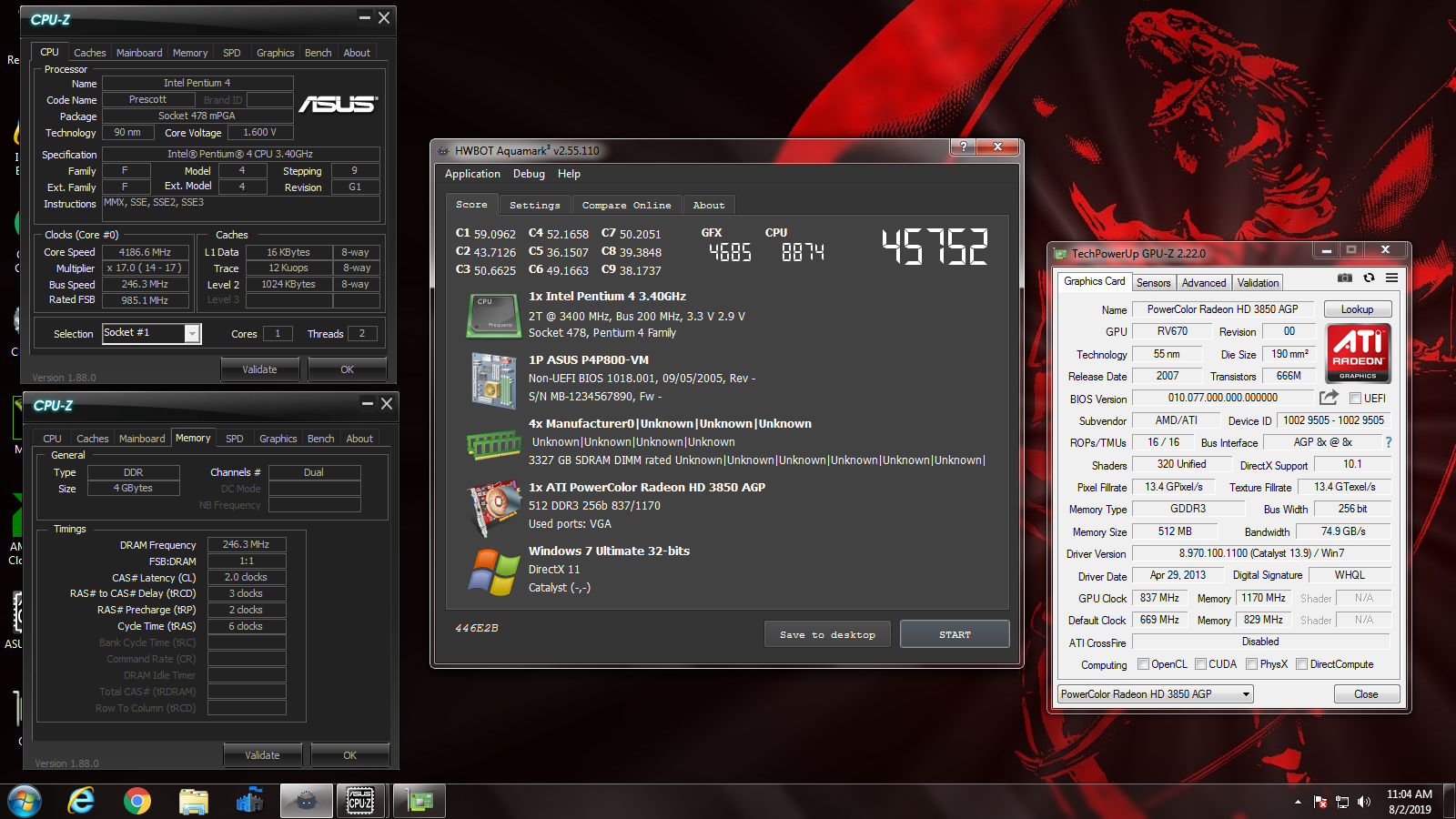This screenshot has height=819, width=1456.
Task: Open the volume speaker tray icon
Action: [1363, 802]
